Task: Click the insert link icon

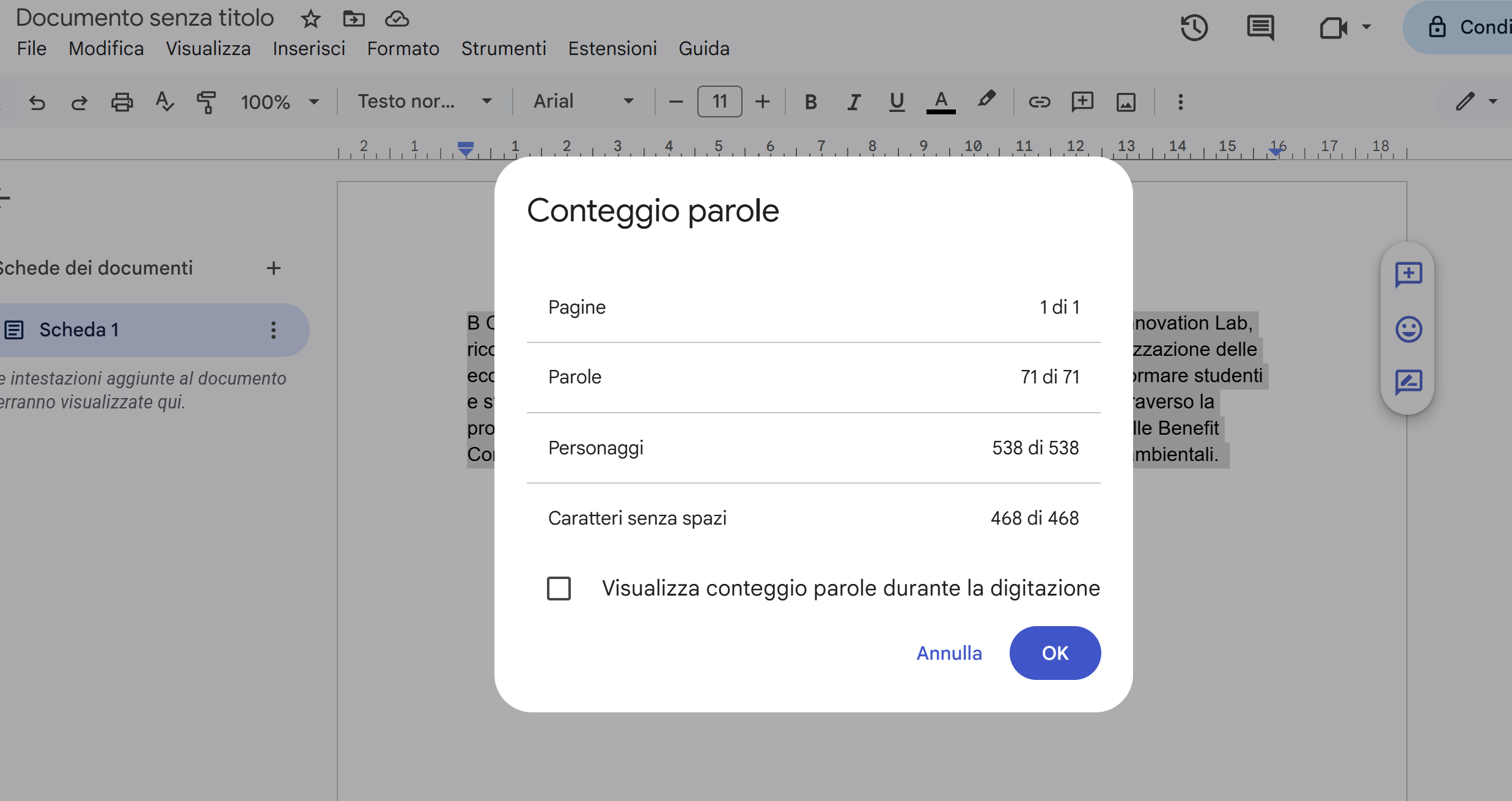Action: click(1039, 102)
